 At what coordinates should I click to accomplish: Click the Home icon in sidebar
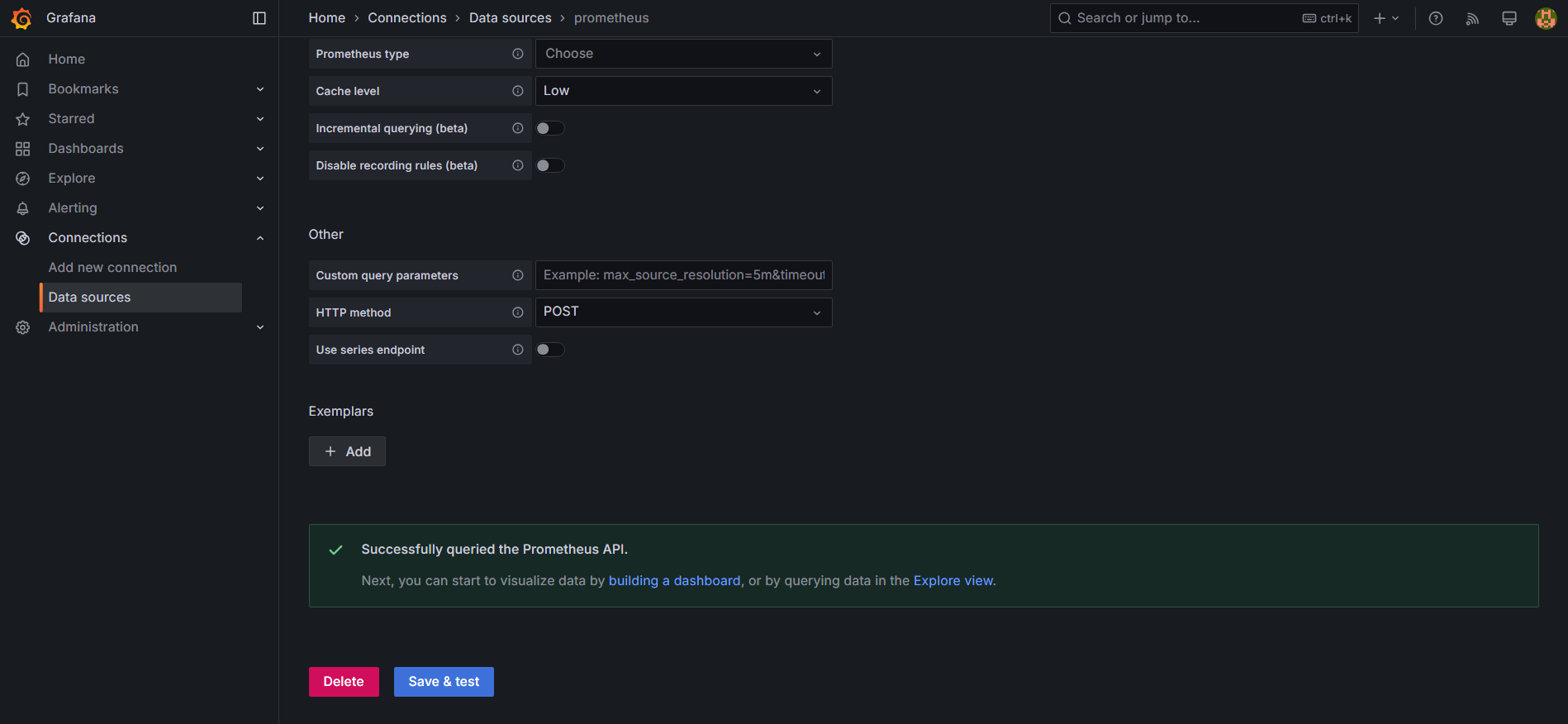(23, 60)
